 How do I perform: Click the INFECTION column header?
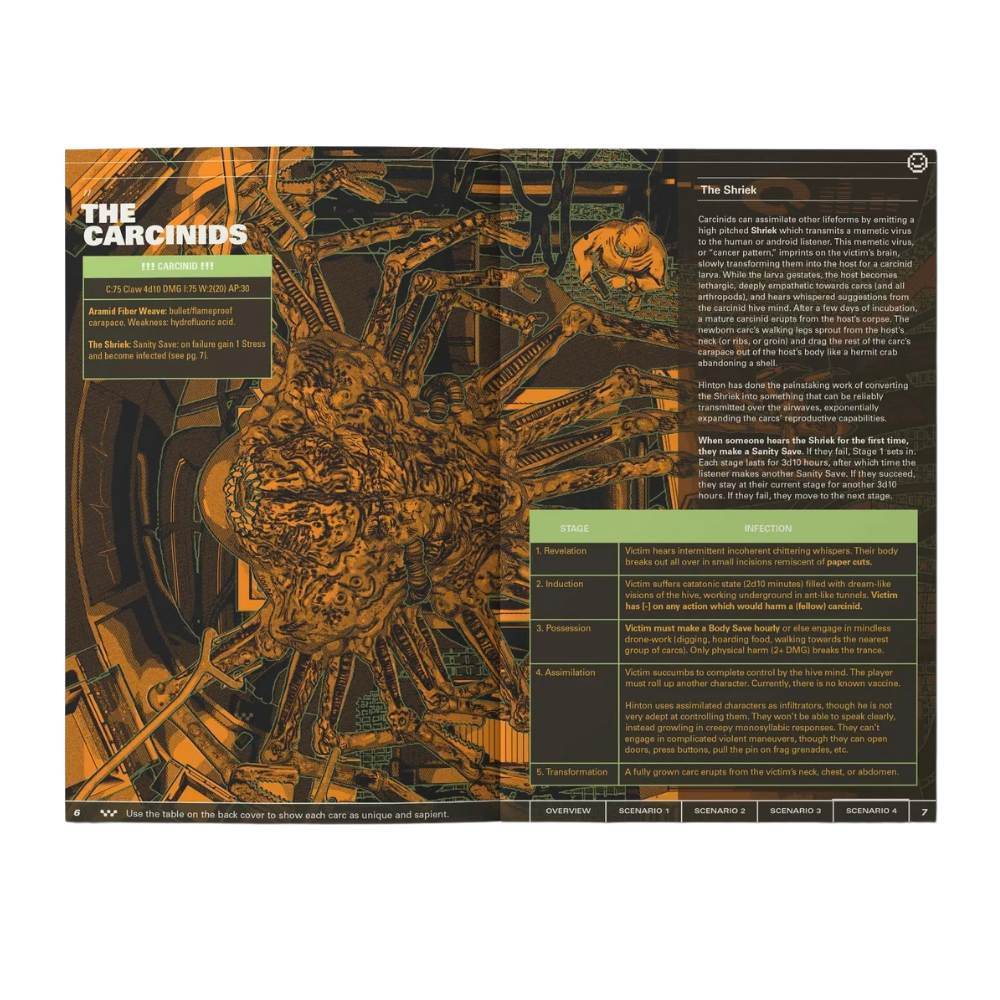click(x=768, y=529)
